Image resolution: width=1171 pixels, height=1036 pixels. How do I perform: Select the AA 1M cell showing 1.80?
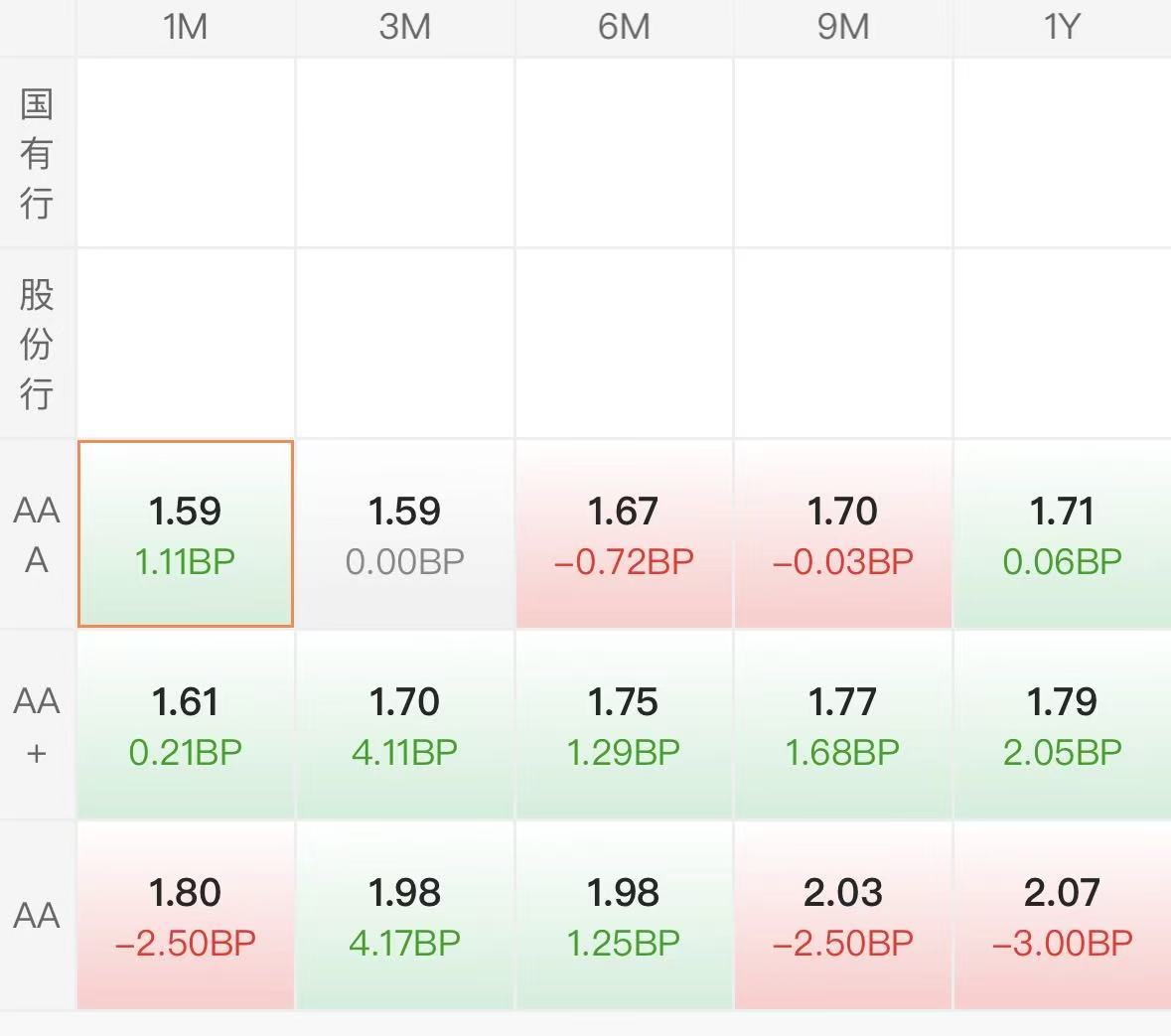[186, 916]
